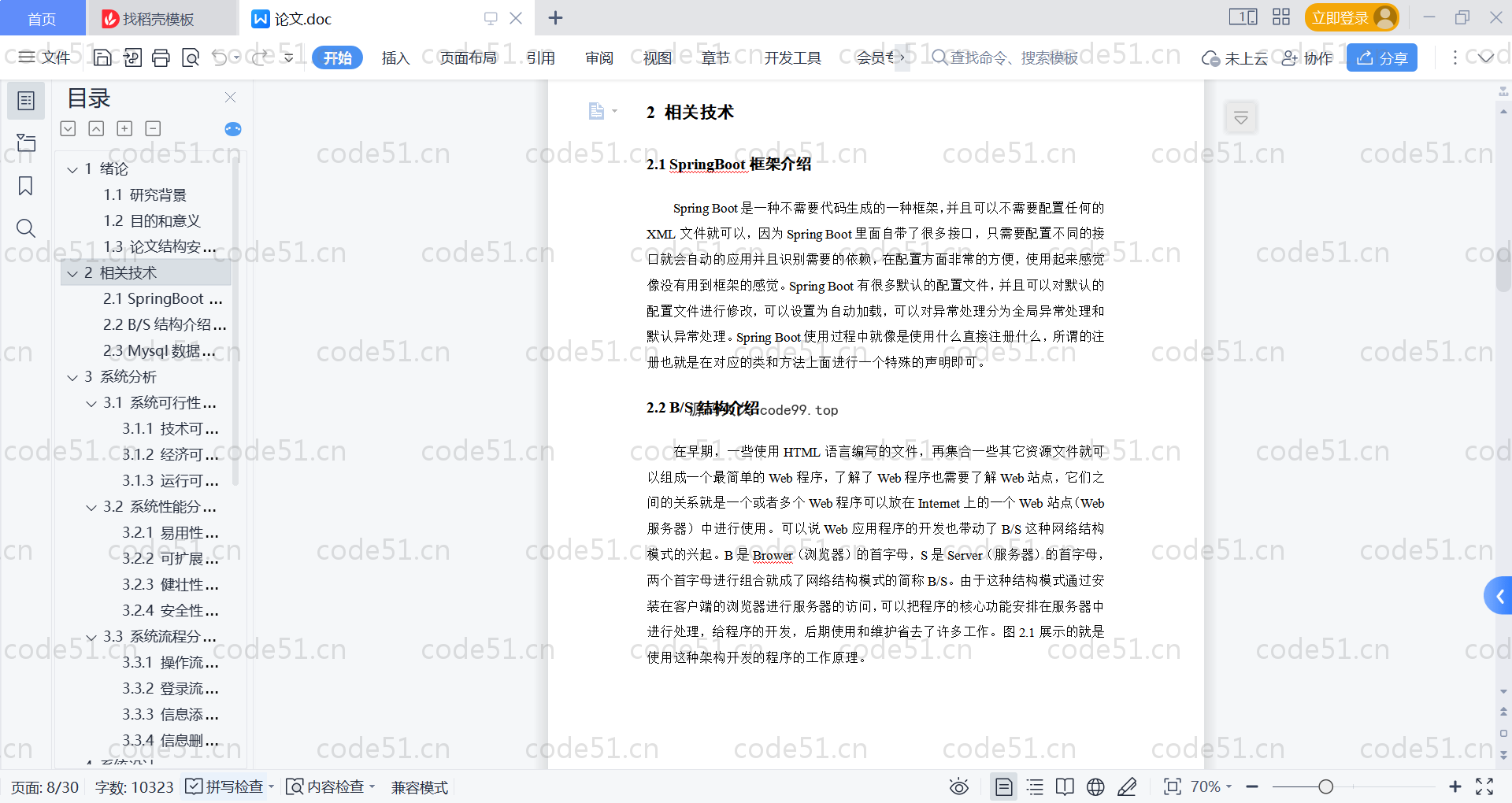Enter full screen mode icon
The width and height of the screenshot is (1512, 803).
tap(1484, 786)
